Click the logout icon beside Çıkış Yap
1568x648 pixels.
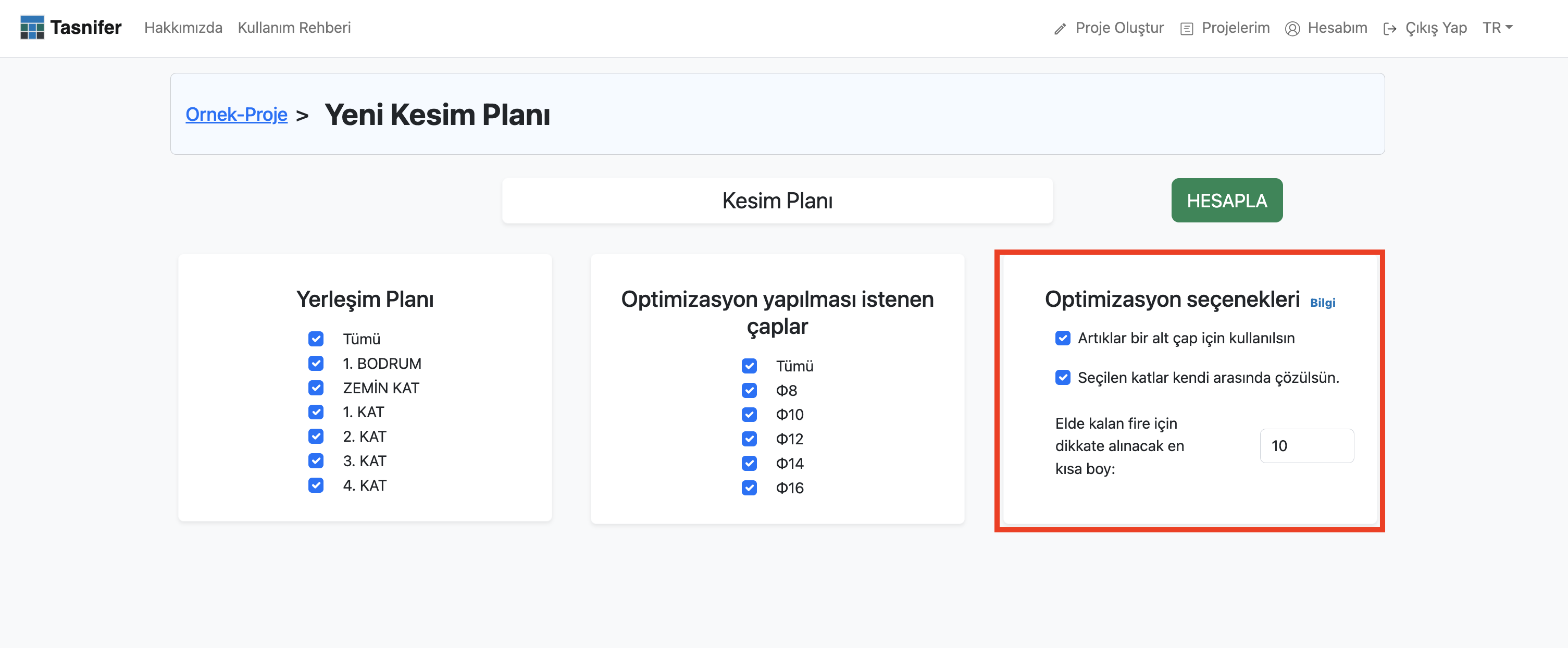point(1390,29)
